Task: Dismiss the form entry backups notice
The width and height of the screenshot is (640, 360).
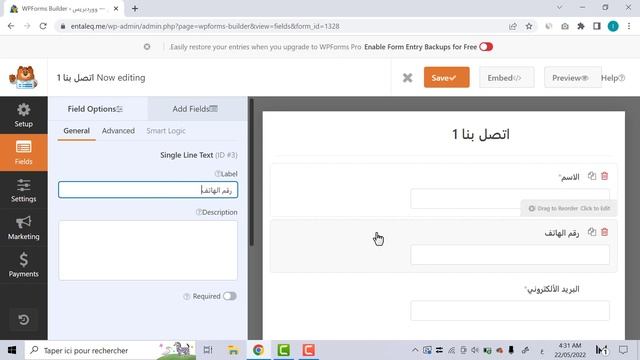Action: [x=147, y=47]
